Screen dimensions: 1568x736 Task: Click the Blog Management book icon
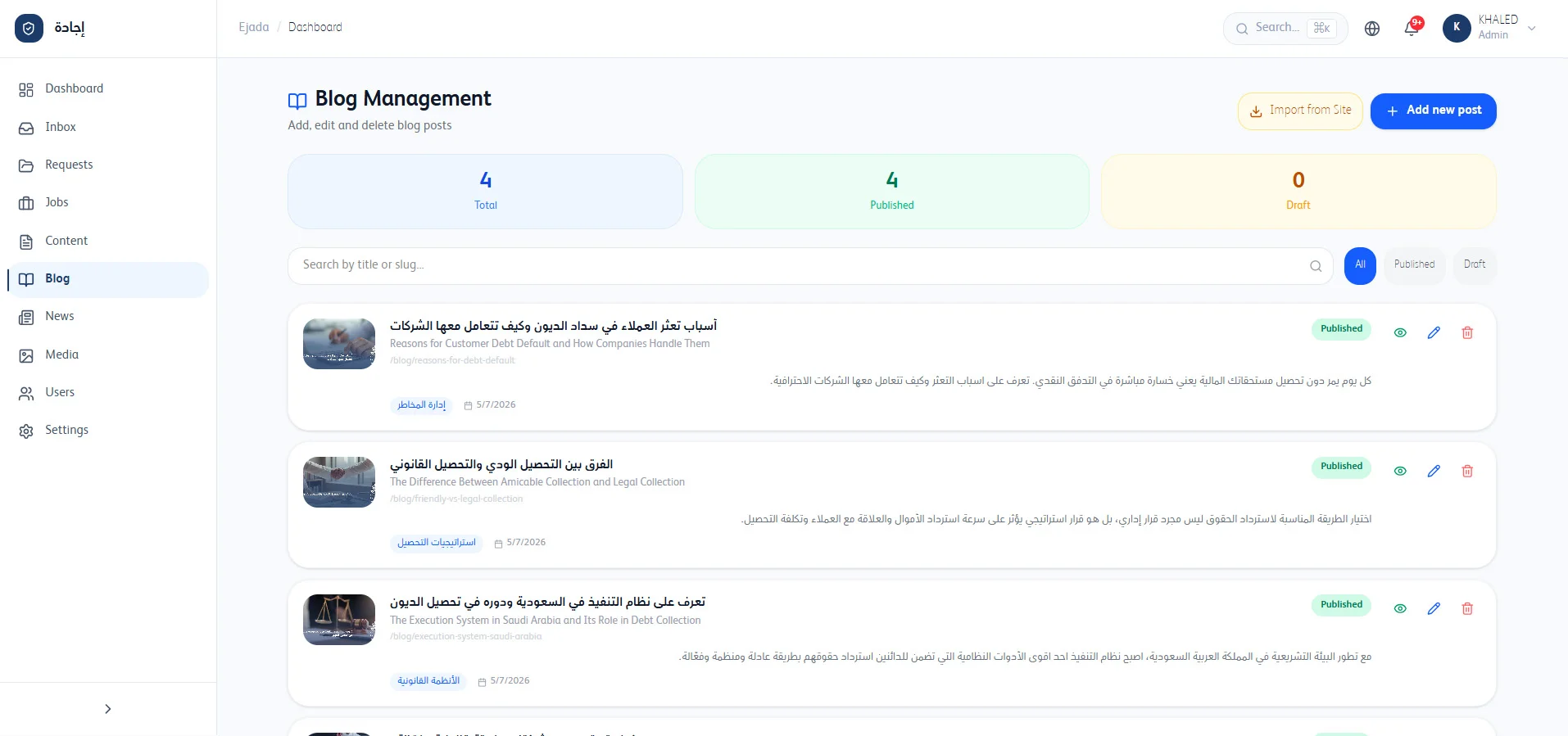click(x=297, y=101)
